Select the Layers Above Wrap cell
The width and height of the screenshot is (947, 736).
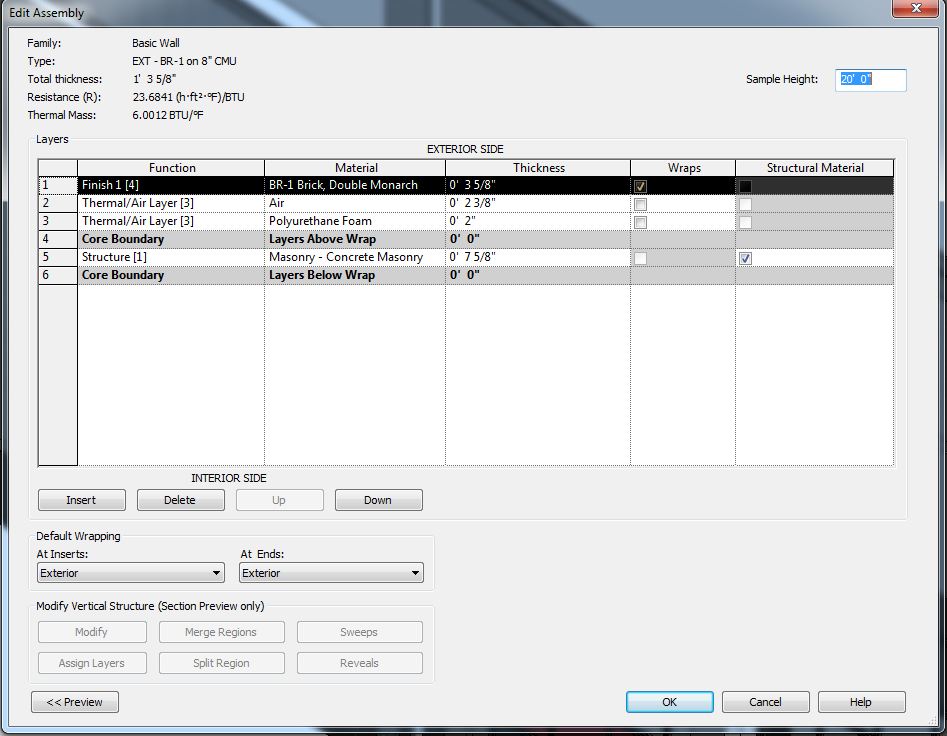coord(355,239)
